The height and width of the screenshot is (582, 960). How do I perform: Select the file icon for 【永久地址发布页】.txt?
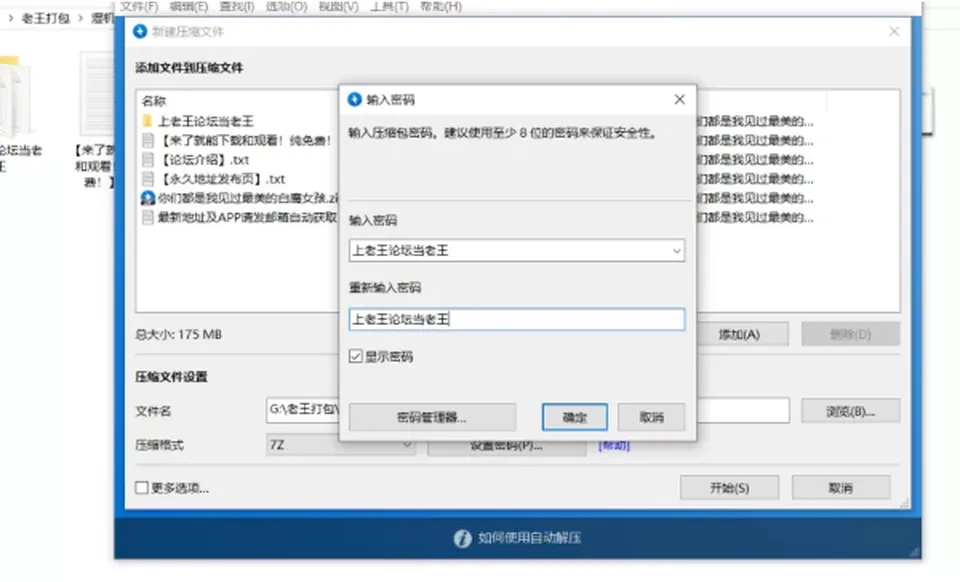pyautogui.click(x=148, y=179)
